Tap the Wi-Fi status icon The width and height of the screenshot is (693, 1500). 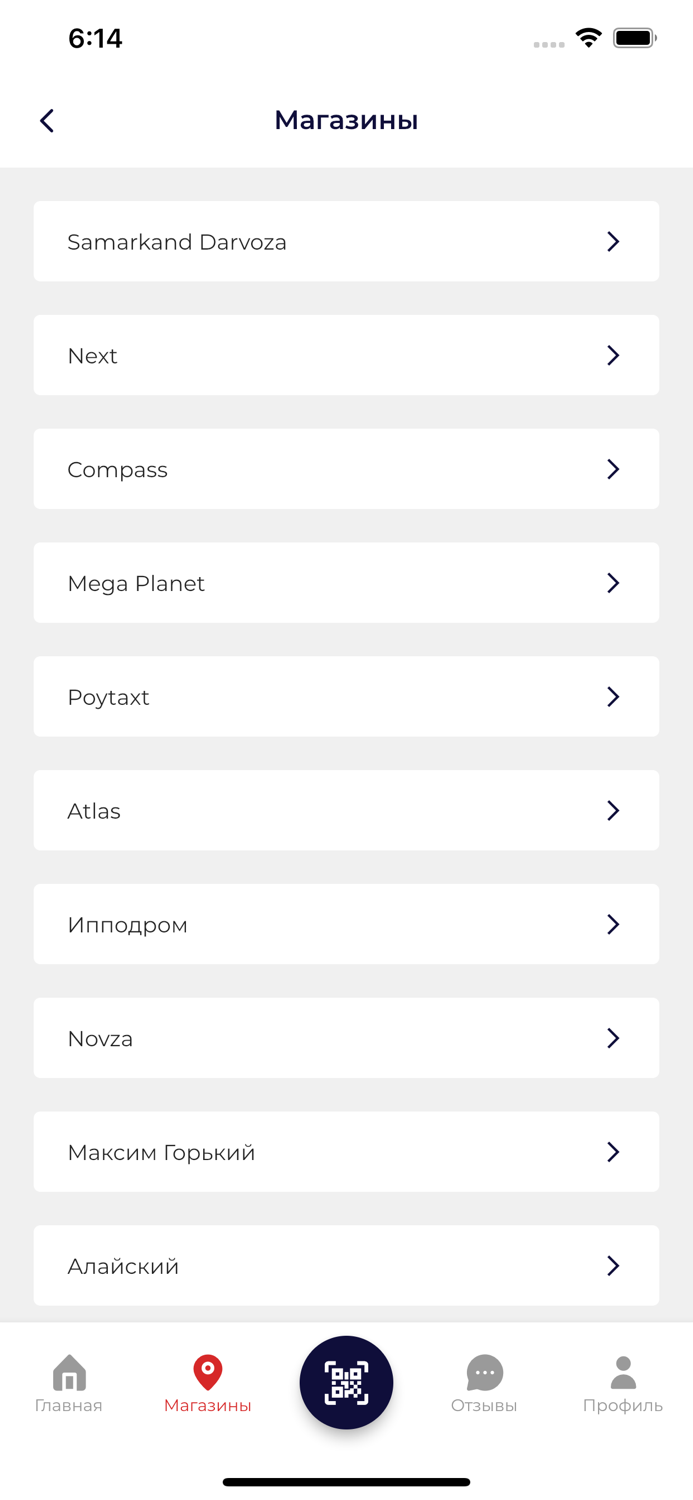[589, 38]
